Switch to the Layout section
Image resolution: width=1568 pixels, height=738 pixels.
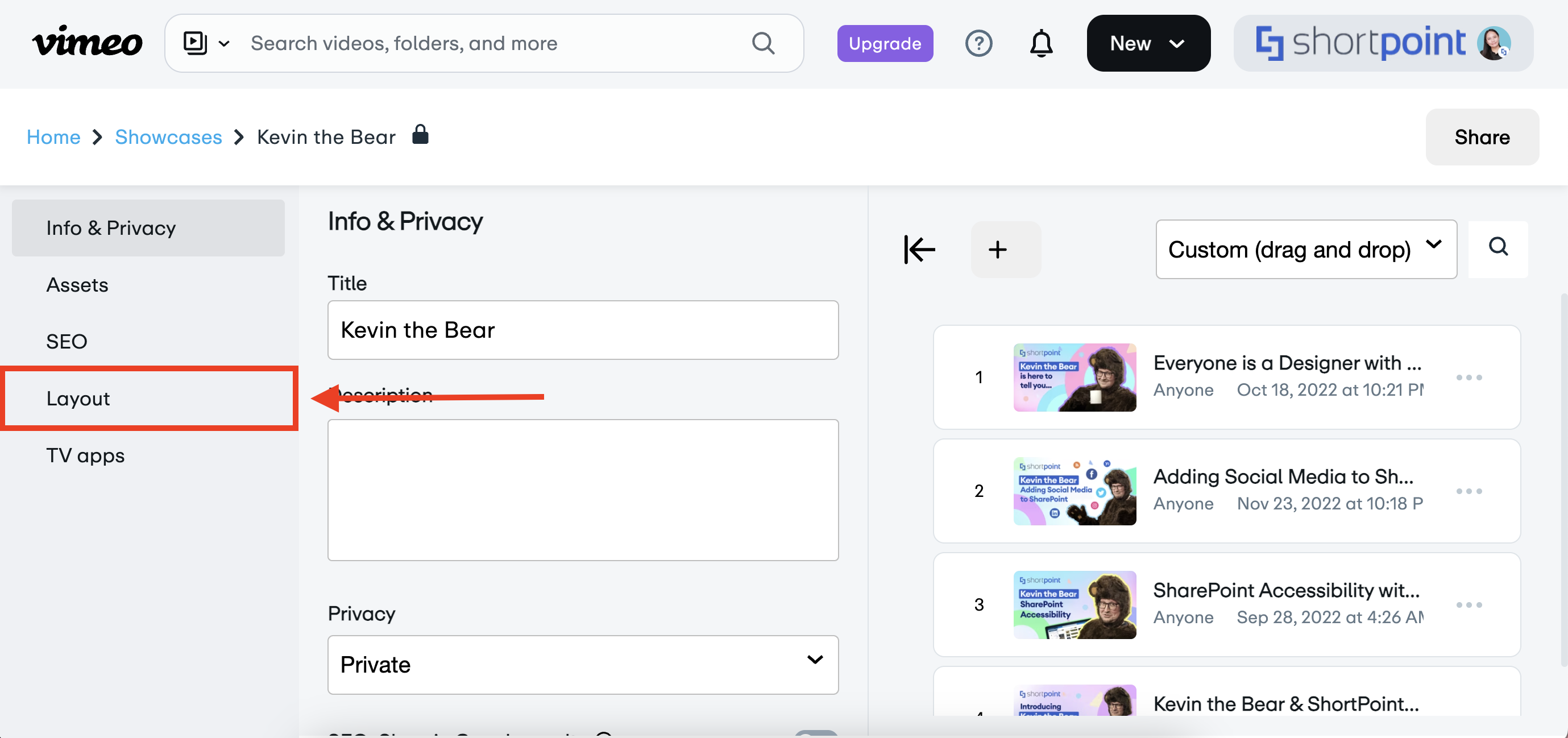click(78, 398)
